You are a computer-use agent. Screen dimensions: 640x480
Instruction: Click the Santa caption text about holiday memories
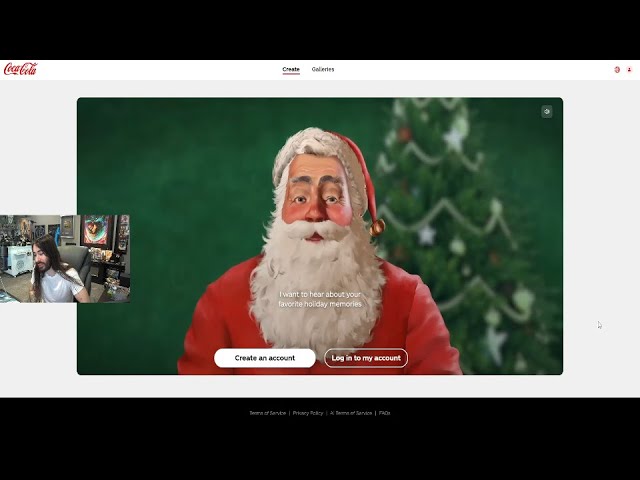pos(320,299)
